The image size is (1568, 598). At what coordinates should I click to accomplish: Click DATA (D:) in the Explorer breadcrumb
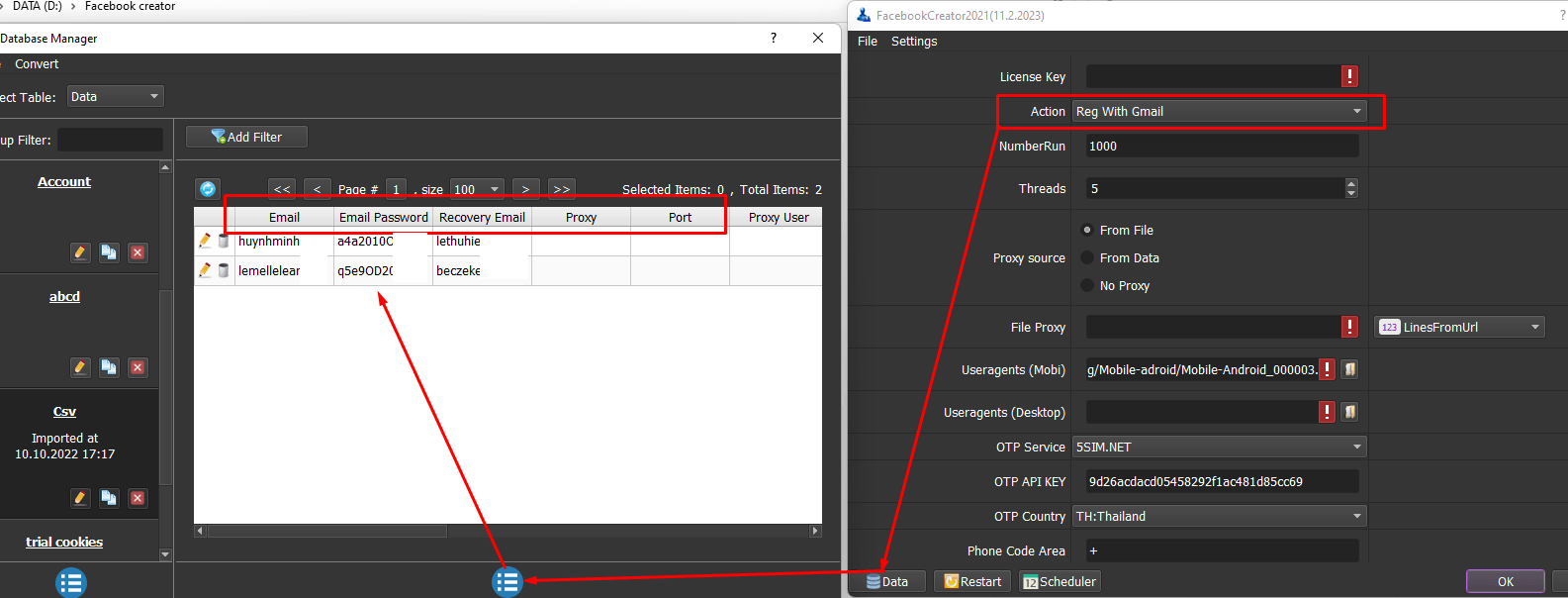[37, 6]
